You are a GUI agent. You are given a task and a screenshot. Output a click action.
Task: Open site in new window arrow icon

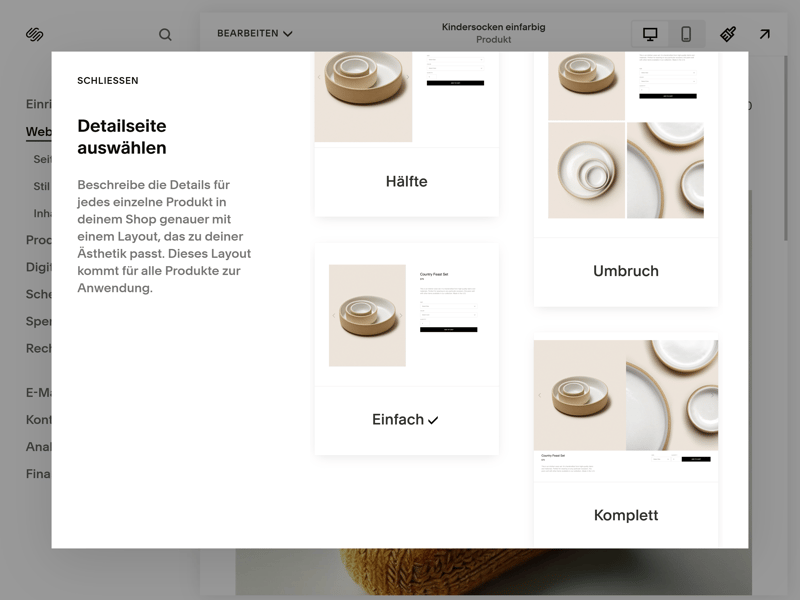(764, 34)
